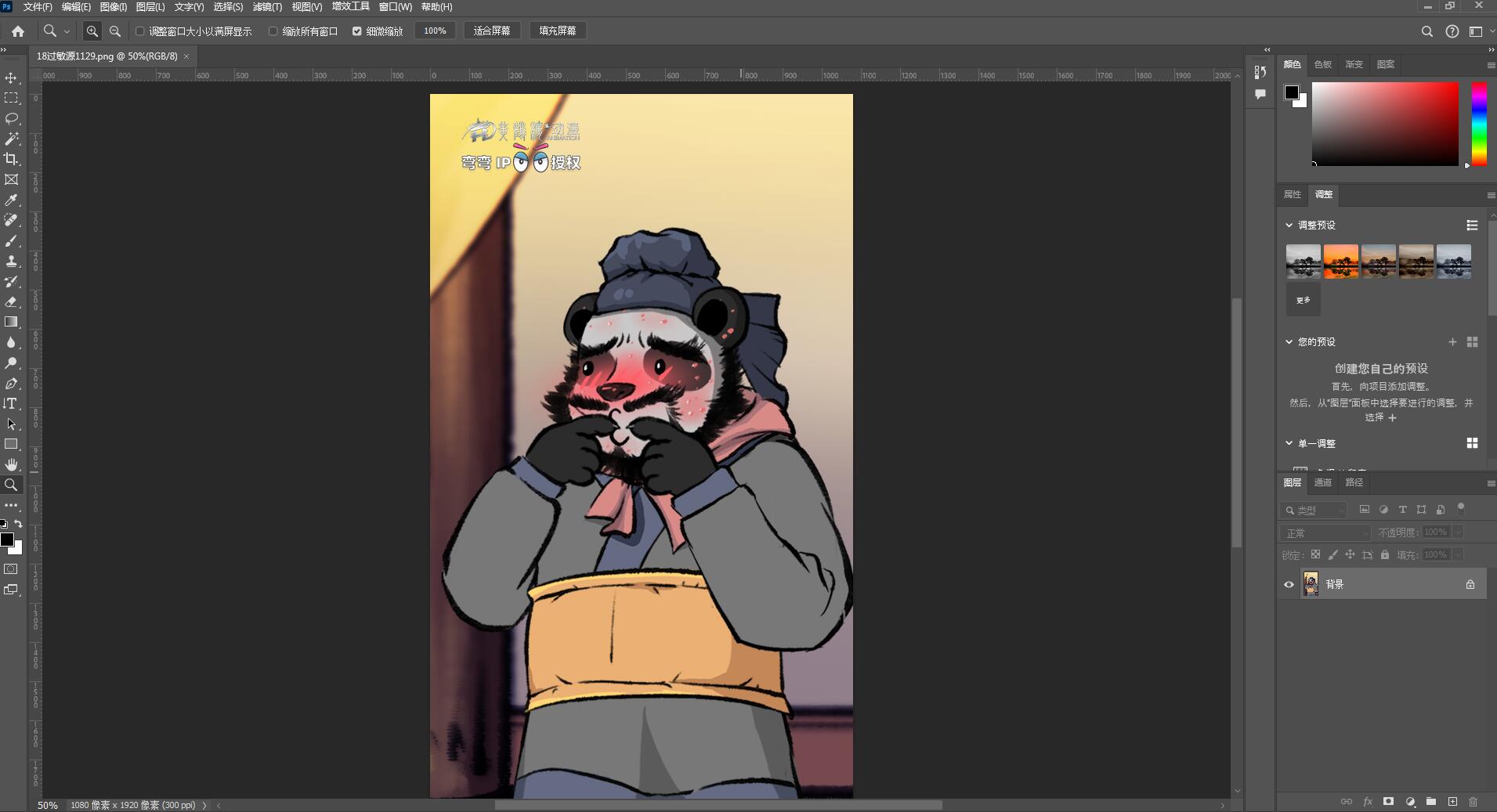
Task: Open the zoom tool preset dropdown arrow
Action: point(67,31)
